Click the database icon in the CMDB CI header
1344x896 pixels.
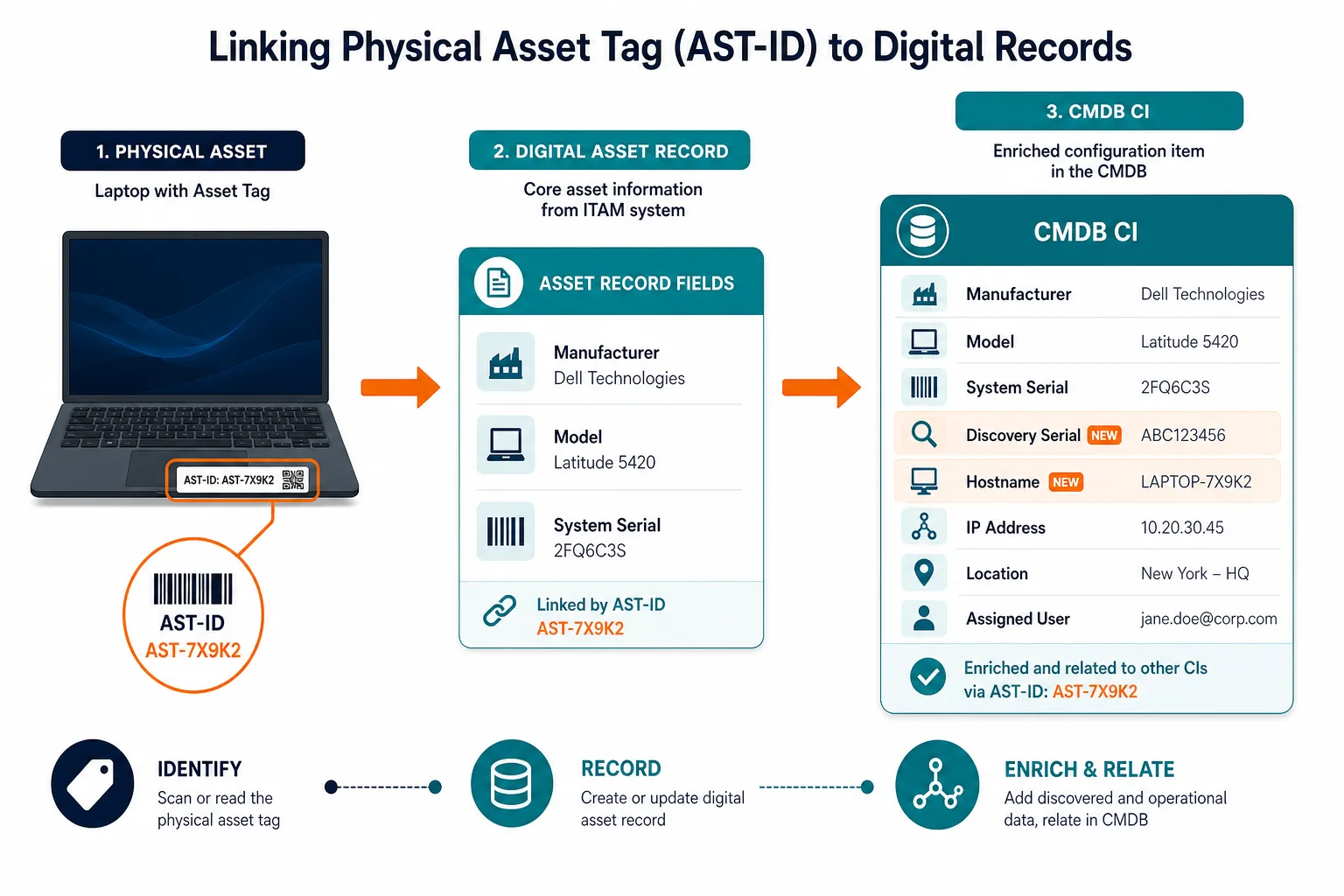point(922,231)
